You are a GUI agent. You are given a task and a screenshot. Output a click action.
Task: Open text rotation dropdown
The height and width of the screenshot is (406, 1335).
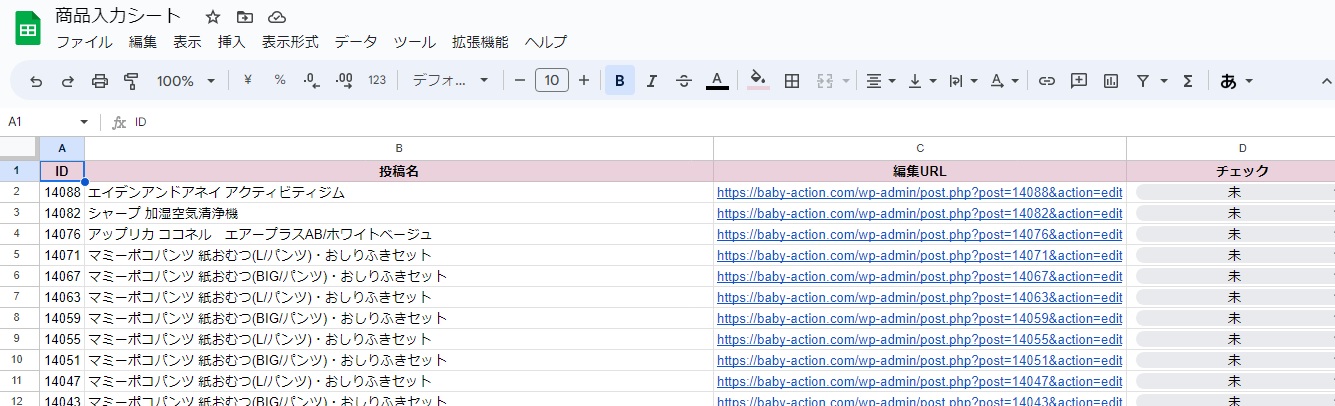1003,81
